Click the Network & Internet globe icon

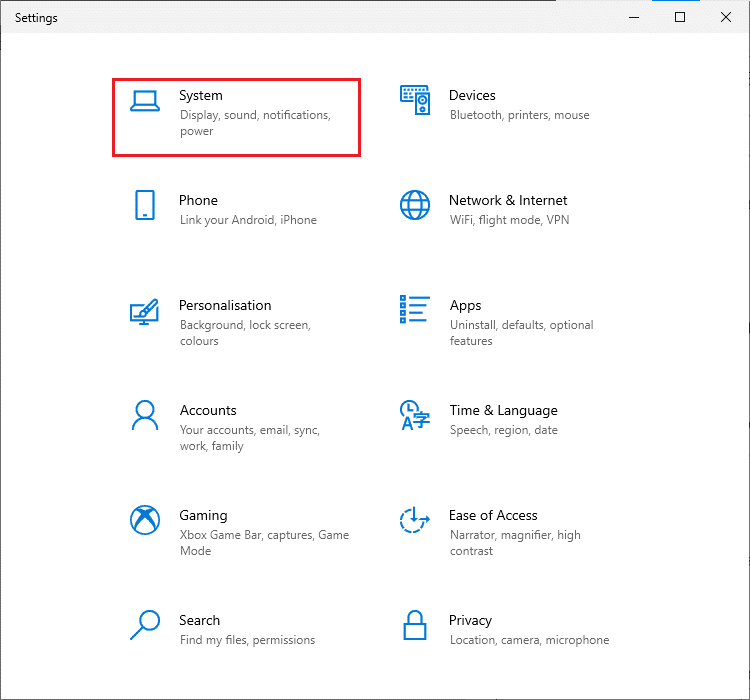coord(415,205)
